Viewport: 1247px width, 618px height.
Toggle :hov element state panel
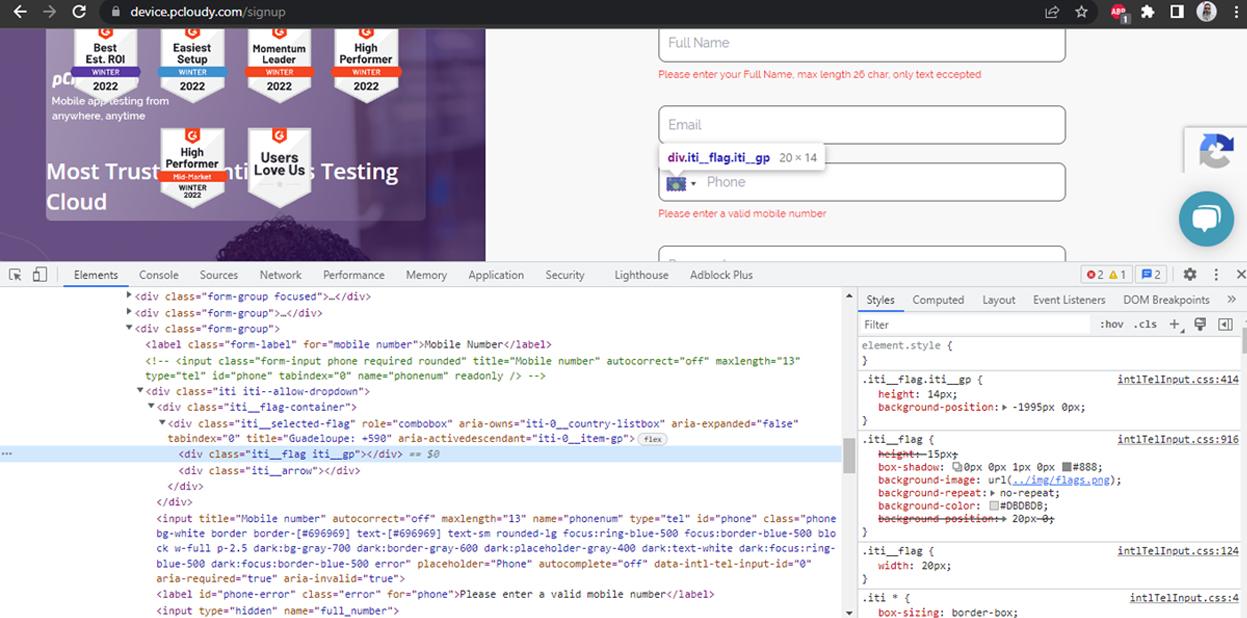(x=1111, y=324)
